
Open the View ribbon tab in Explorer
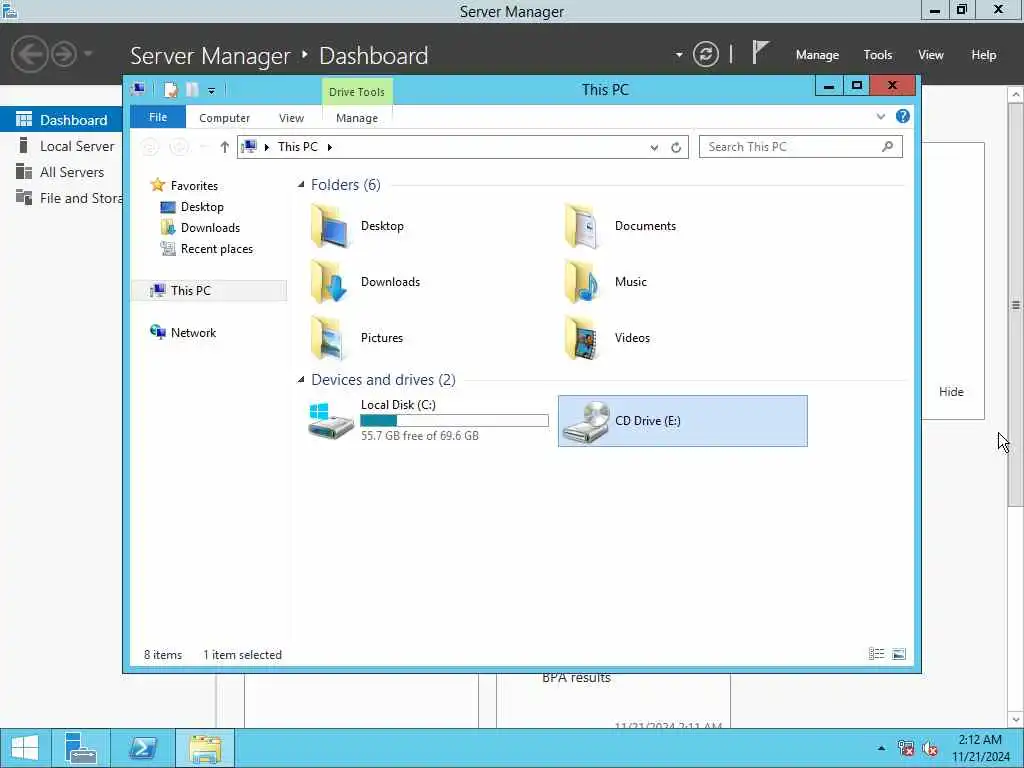point(291,118)
